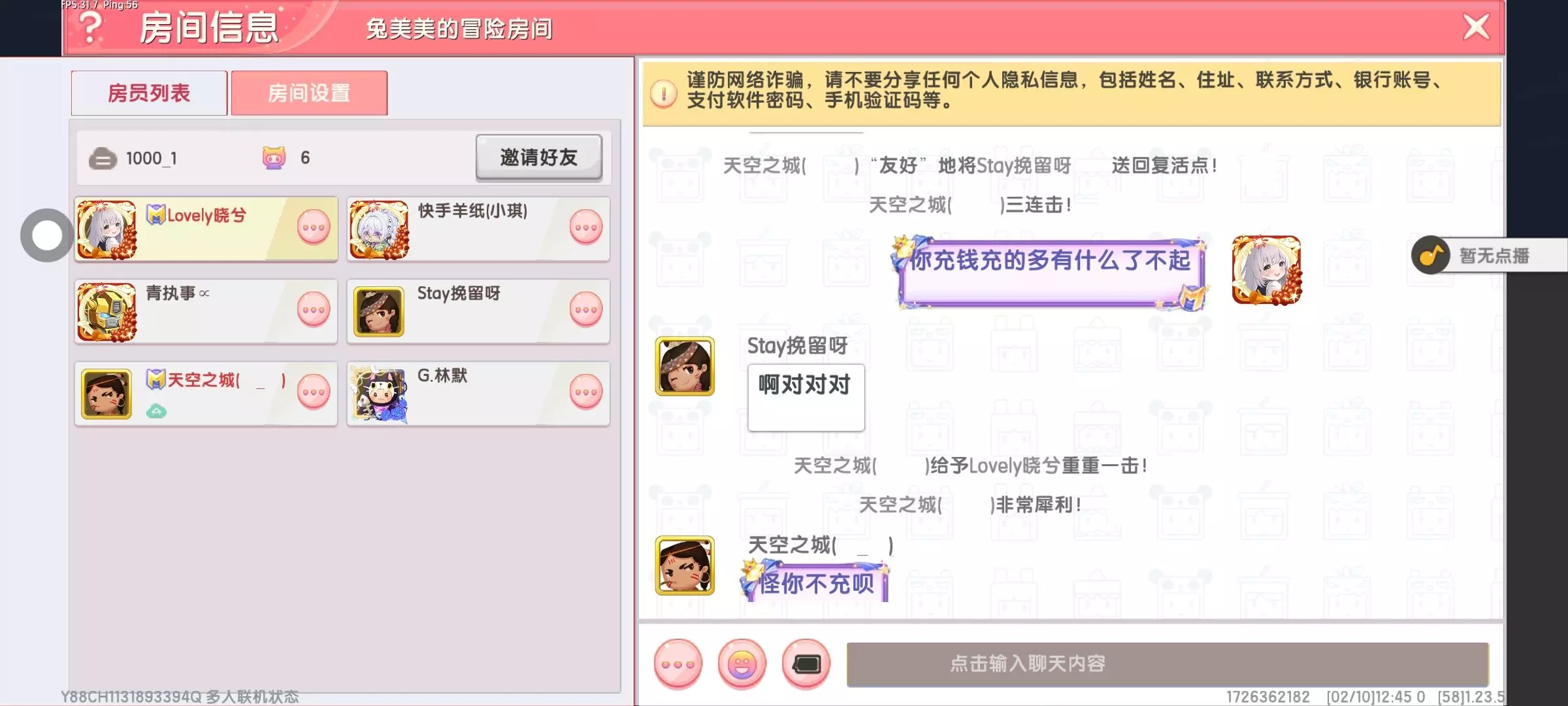Open options menu for G.林默

(586, 392)
